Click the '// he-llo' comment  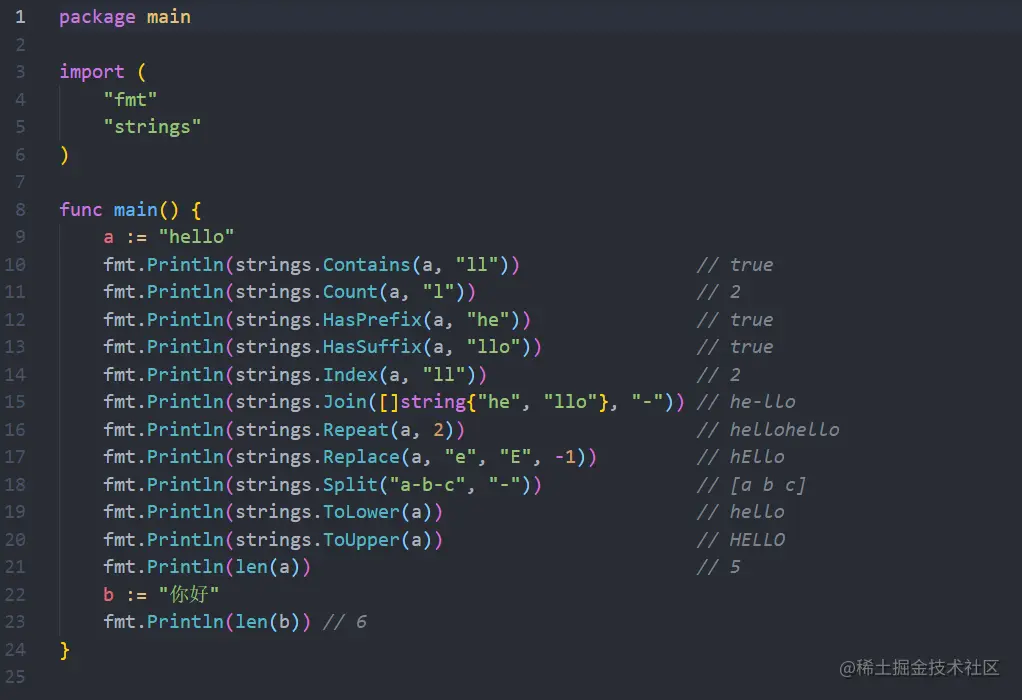pyautogui.click(x=746, y=401)
